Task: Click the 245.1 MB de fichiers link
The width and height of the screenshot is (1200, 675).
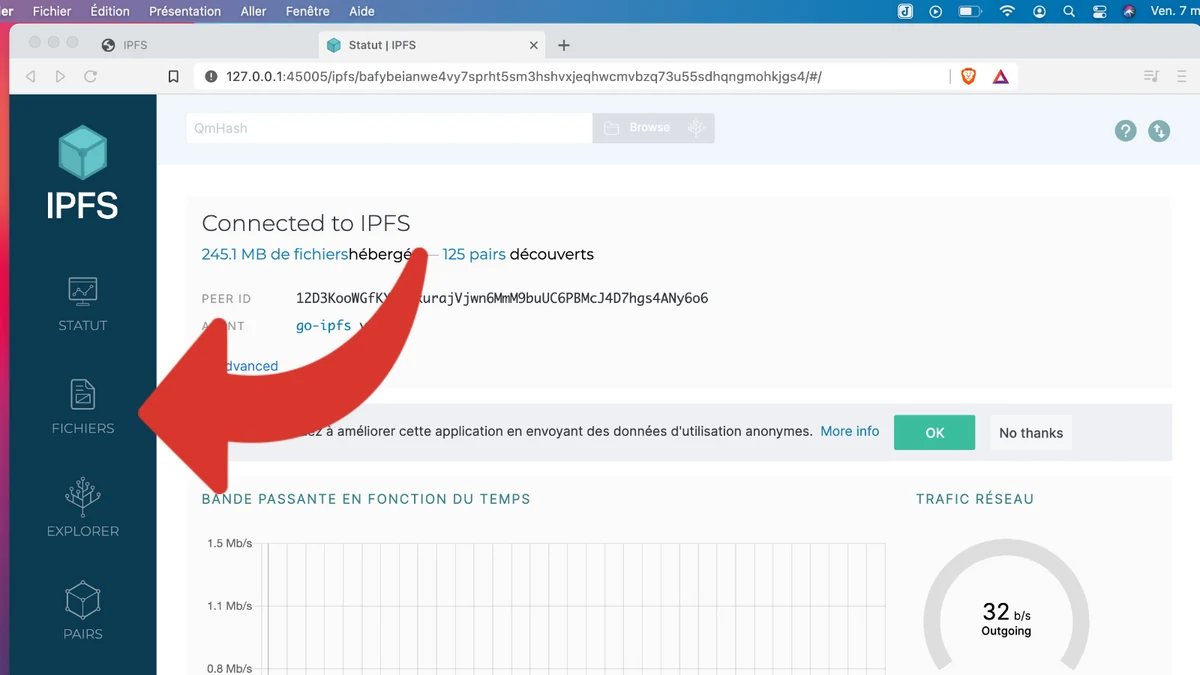Action: pyautogui.click(x=275, y=254)
